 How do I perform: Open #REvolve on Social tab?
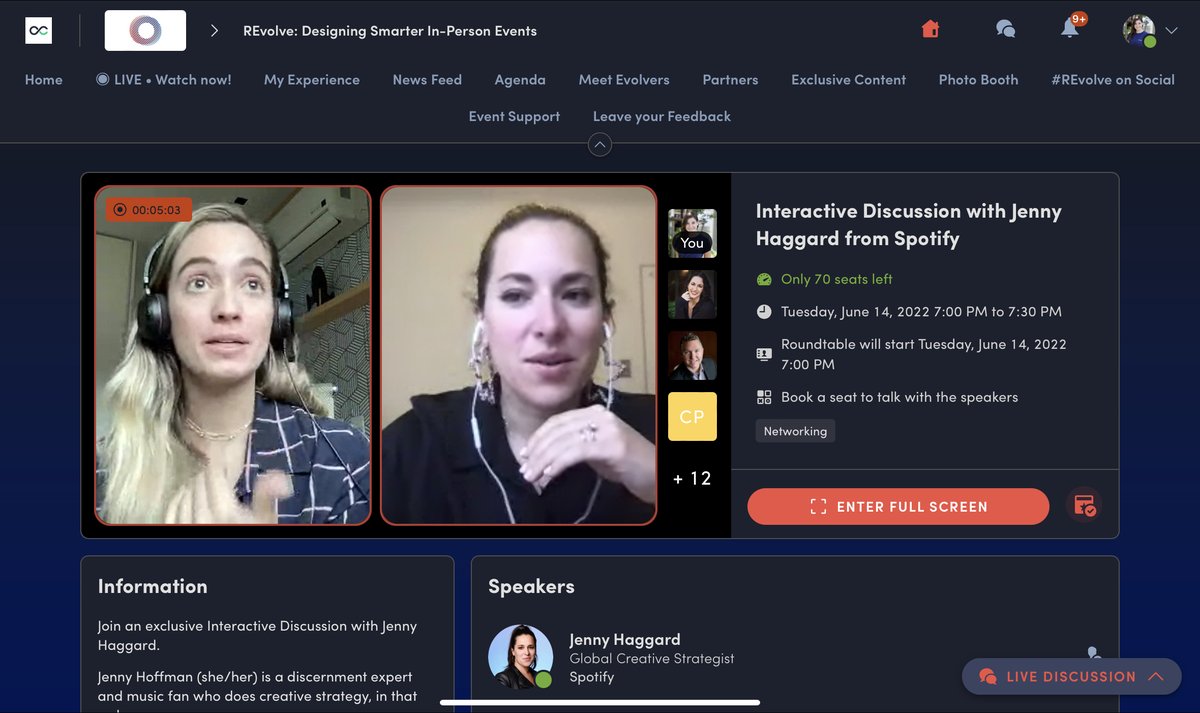(x=1113, y=80)
